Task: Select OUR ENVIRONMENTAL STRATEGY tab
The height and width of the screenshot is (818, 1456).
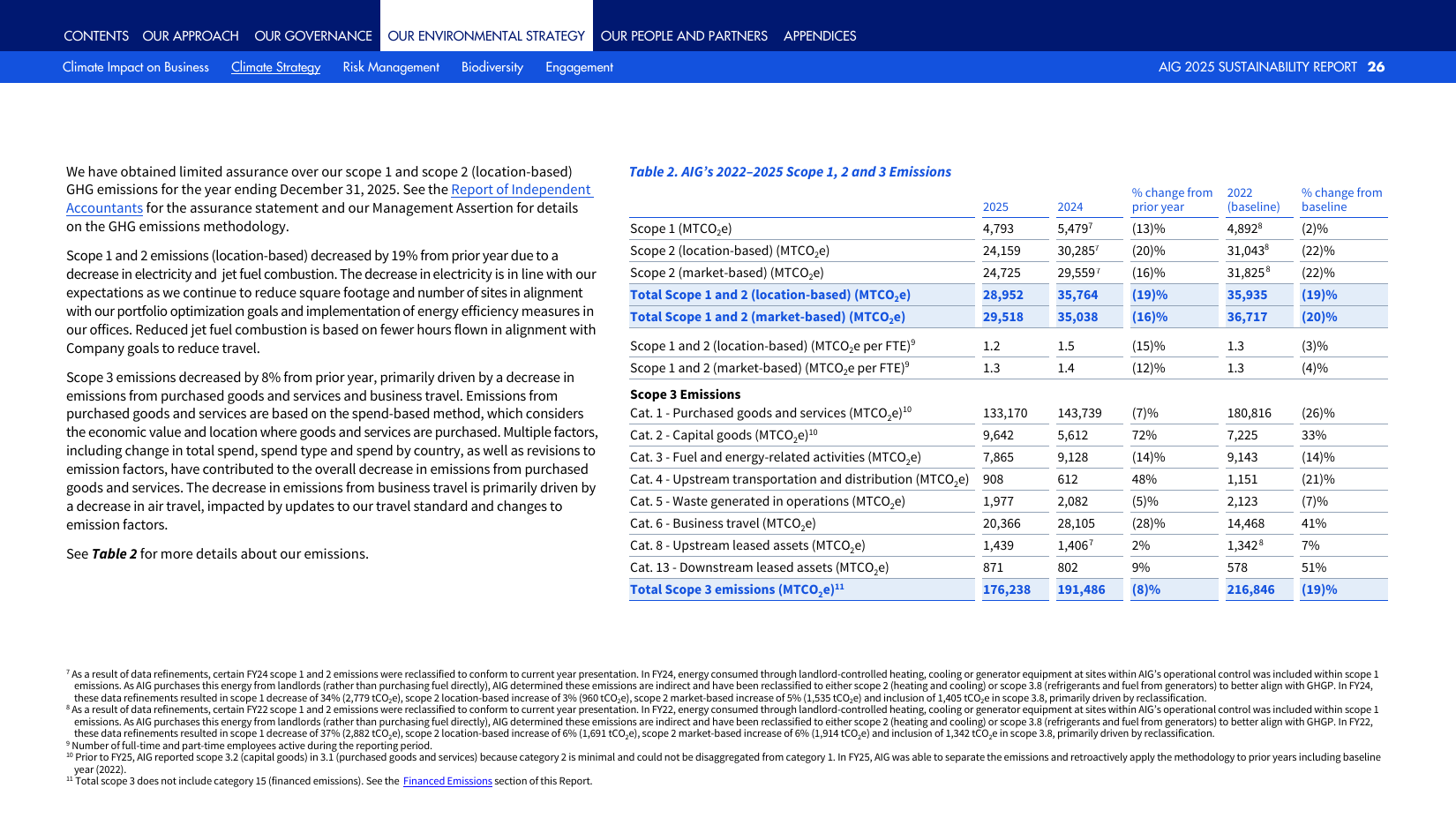Action: click(486, 36)
